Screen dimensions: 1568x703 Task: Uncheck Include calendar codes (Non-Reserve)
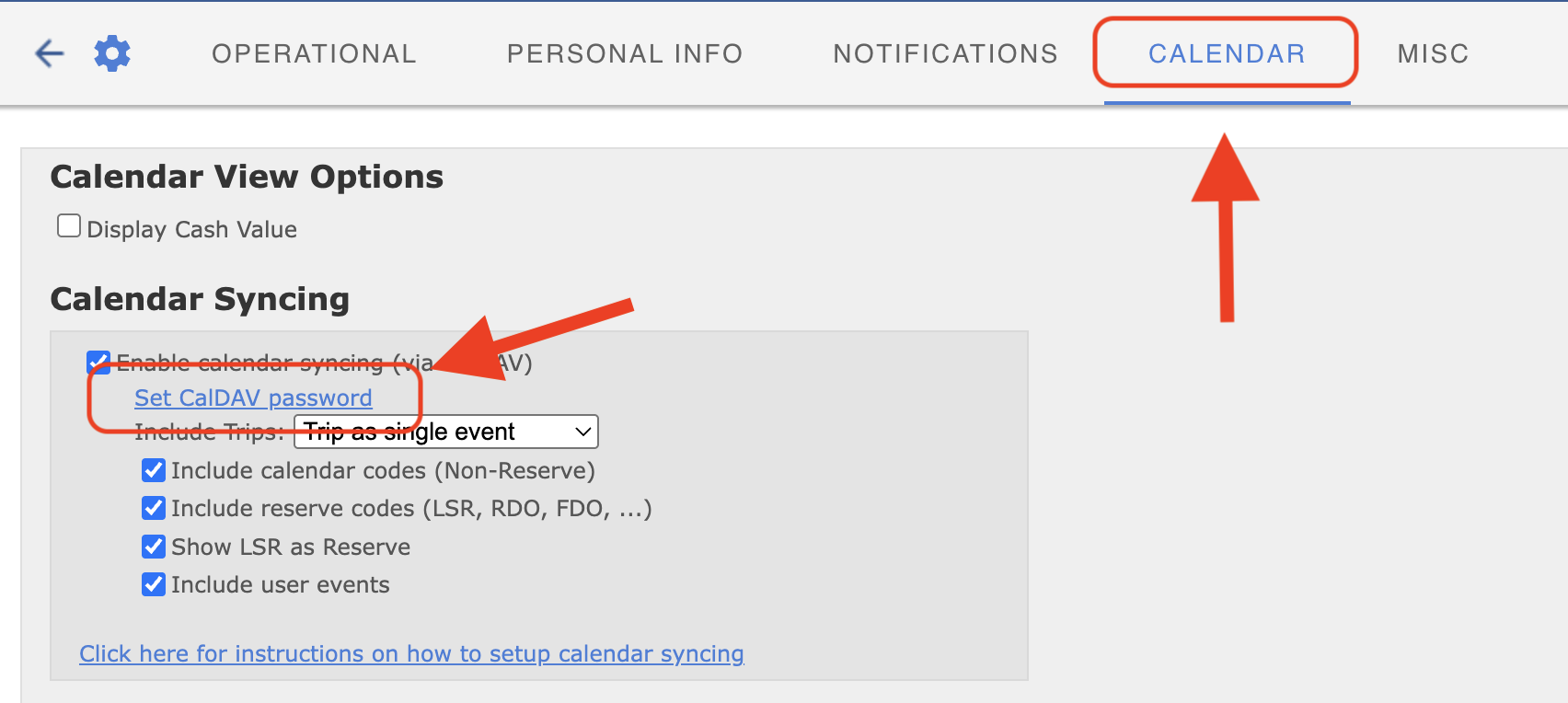pyautogui.click(x=153, y=470)
